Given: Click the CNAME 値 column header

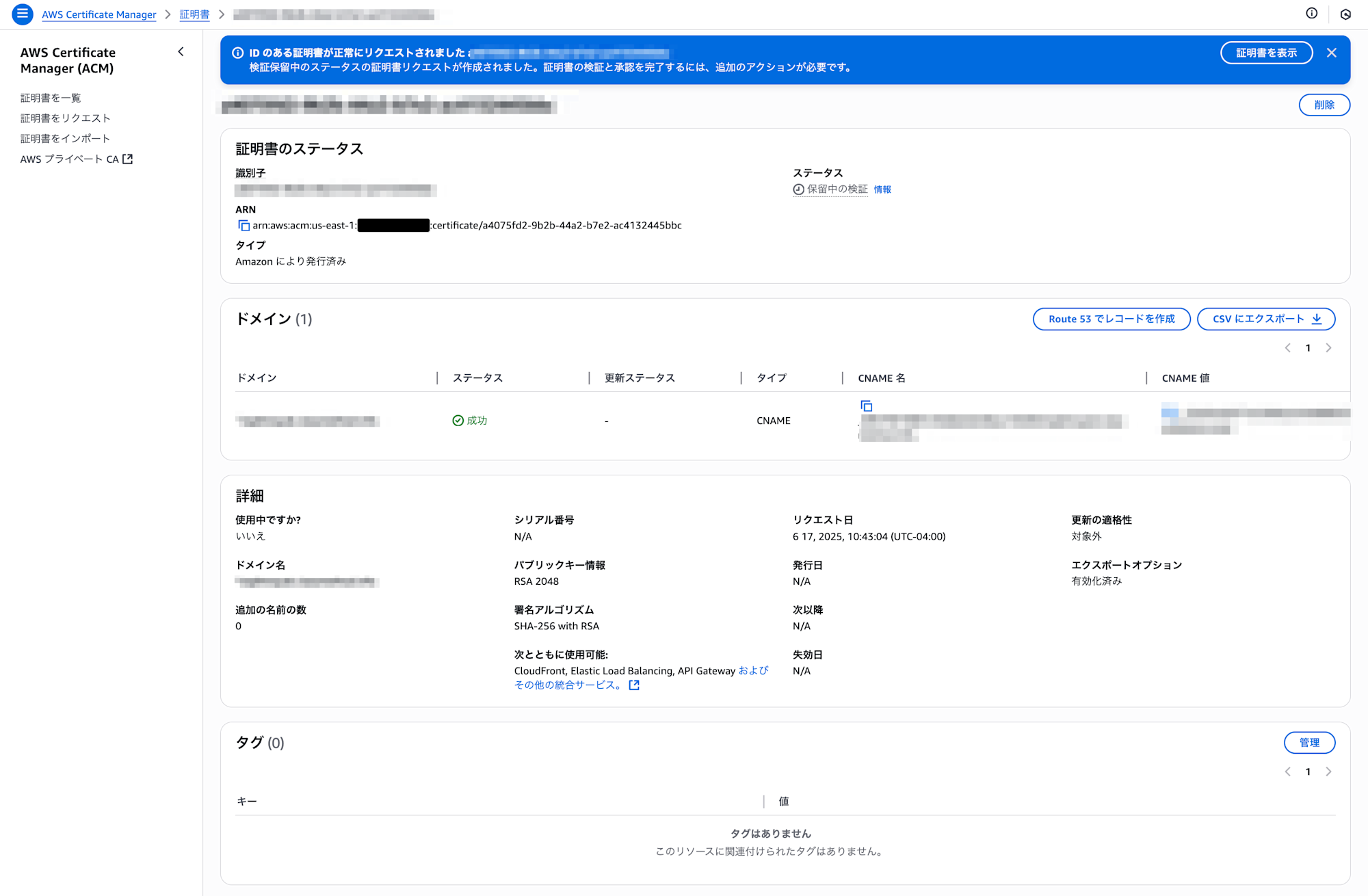Looking at the screenshot, I should (1185, 378).
